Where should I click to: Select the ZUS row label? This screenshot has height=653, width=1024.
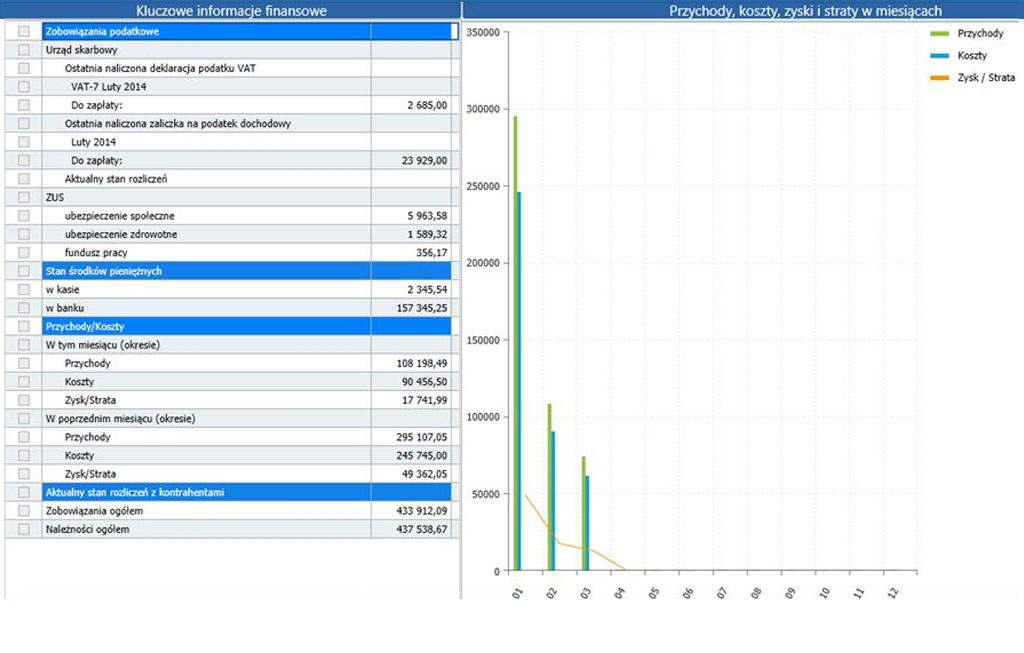click(x=55, y=197)
